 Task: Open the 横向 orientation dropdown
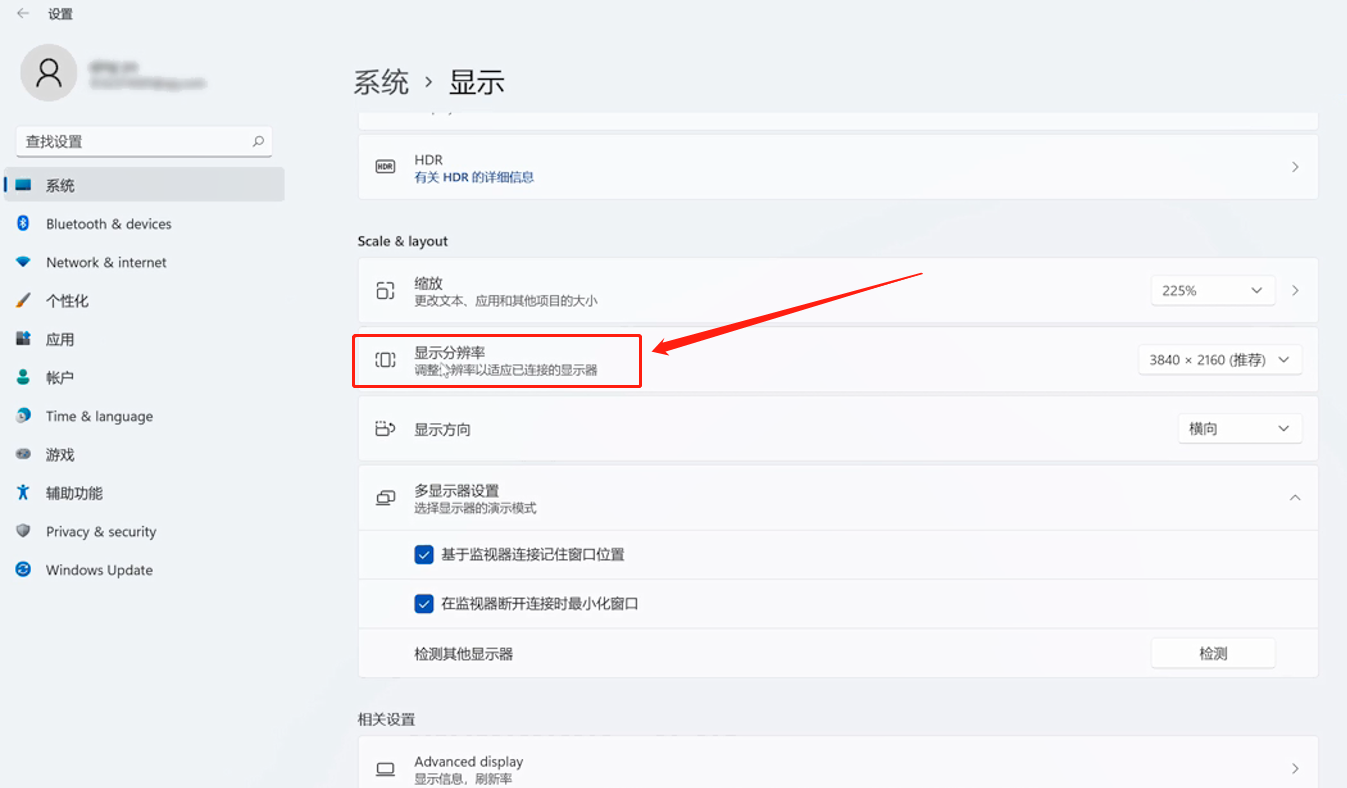point(1239,429)
